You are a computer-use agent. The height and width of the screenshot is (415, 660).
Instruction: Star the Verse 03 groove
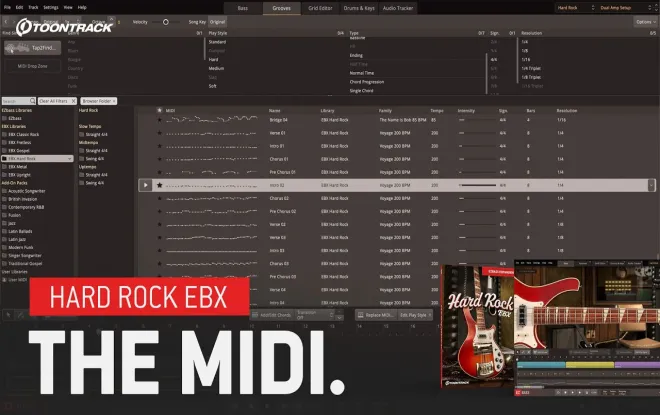[x=160, y=237]
